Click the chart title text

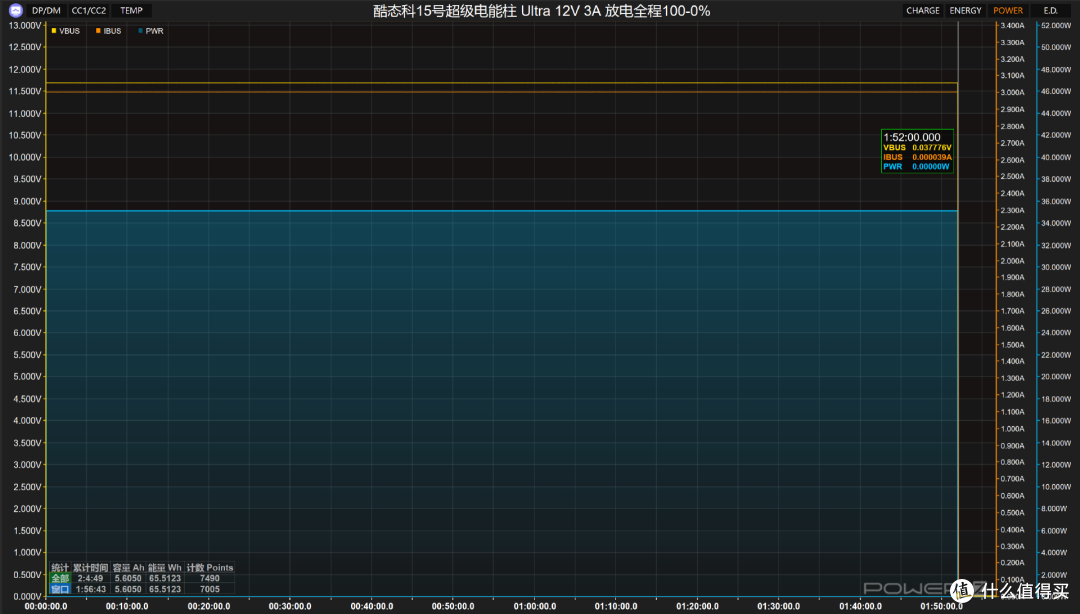coord(541,11)
